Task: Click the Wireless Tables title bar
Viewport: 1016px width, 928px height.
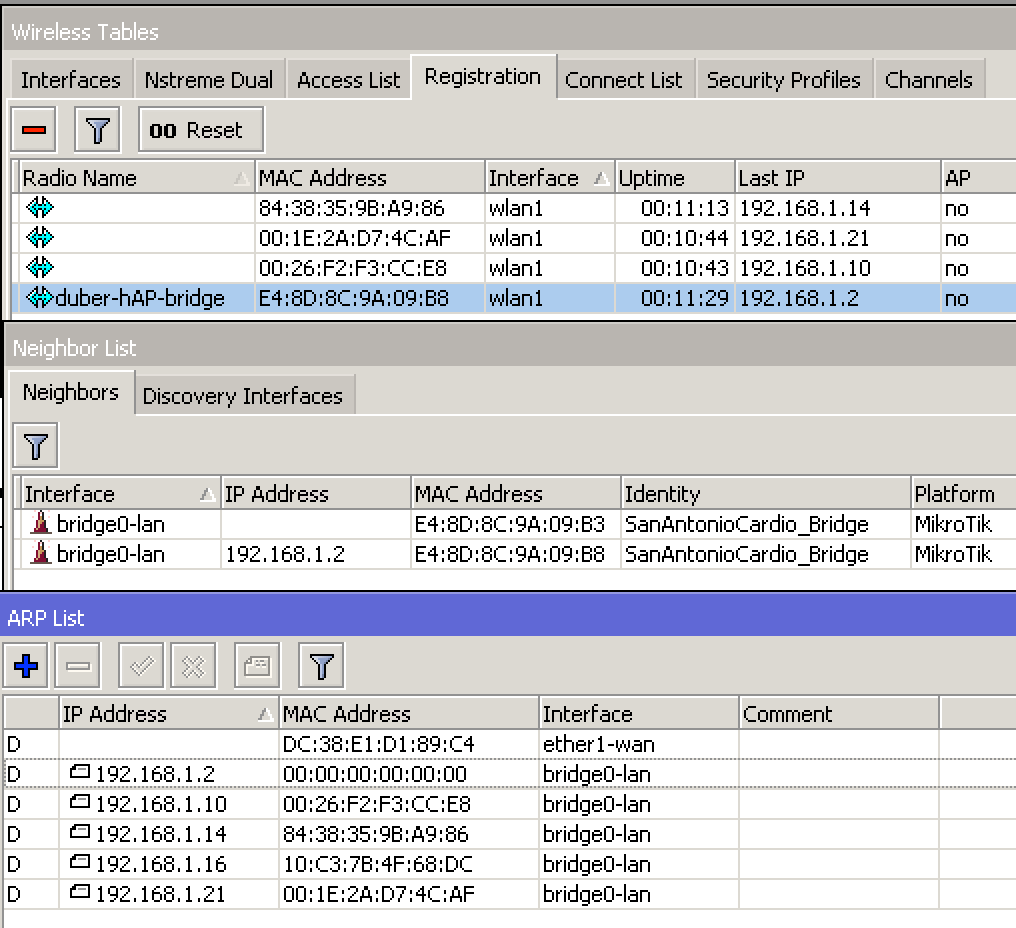Action: coord(509,31)
